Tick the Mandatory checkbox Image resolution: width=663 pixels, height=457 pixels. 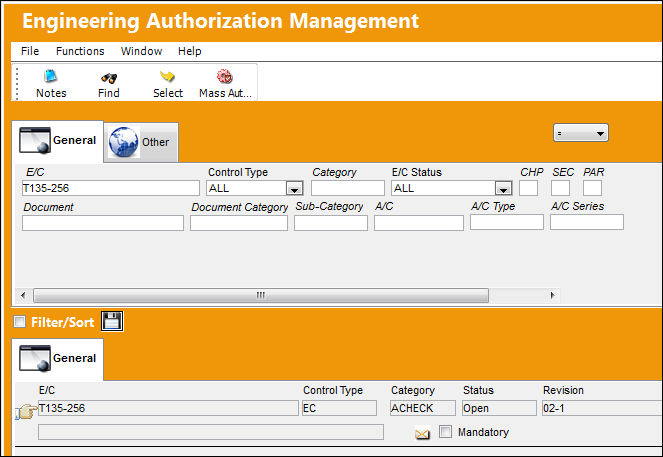445,432
